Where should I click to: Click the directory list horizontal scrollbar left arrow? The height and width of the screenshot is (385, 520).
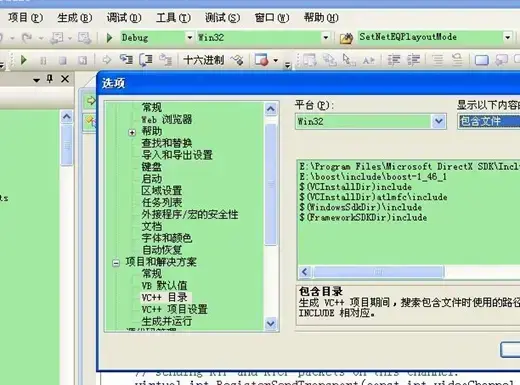305,272
